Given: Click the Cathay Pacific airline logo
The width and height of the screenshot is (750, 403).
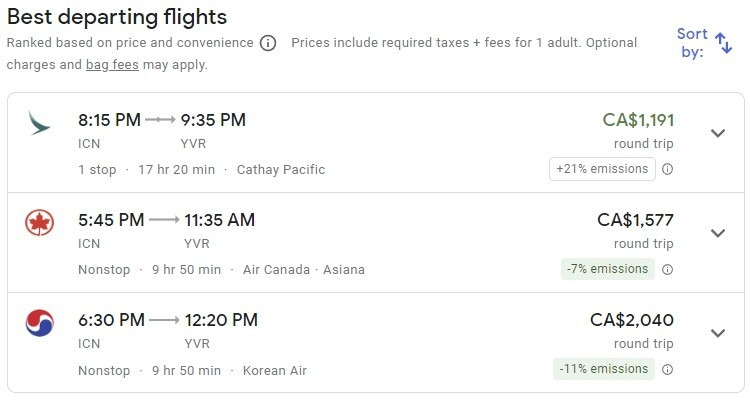Looking at the screenshot, I should (39, 123).
